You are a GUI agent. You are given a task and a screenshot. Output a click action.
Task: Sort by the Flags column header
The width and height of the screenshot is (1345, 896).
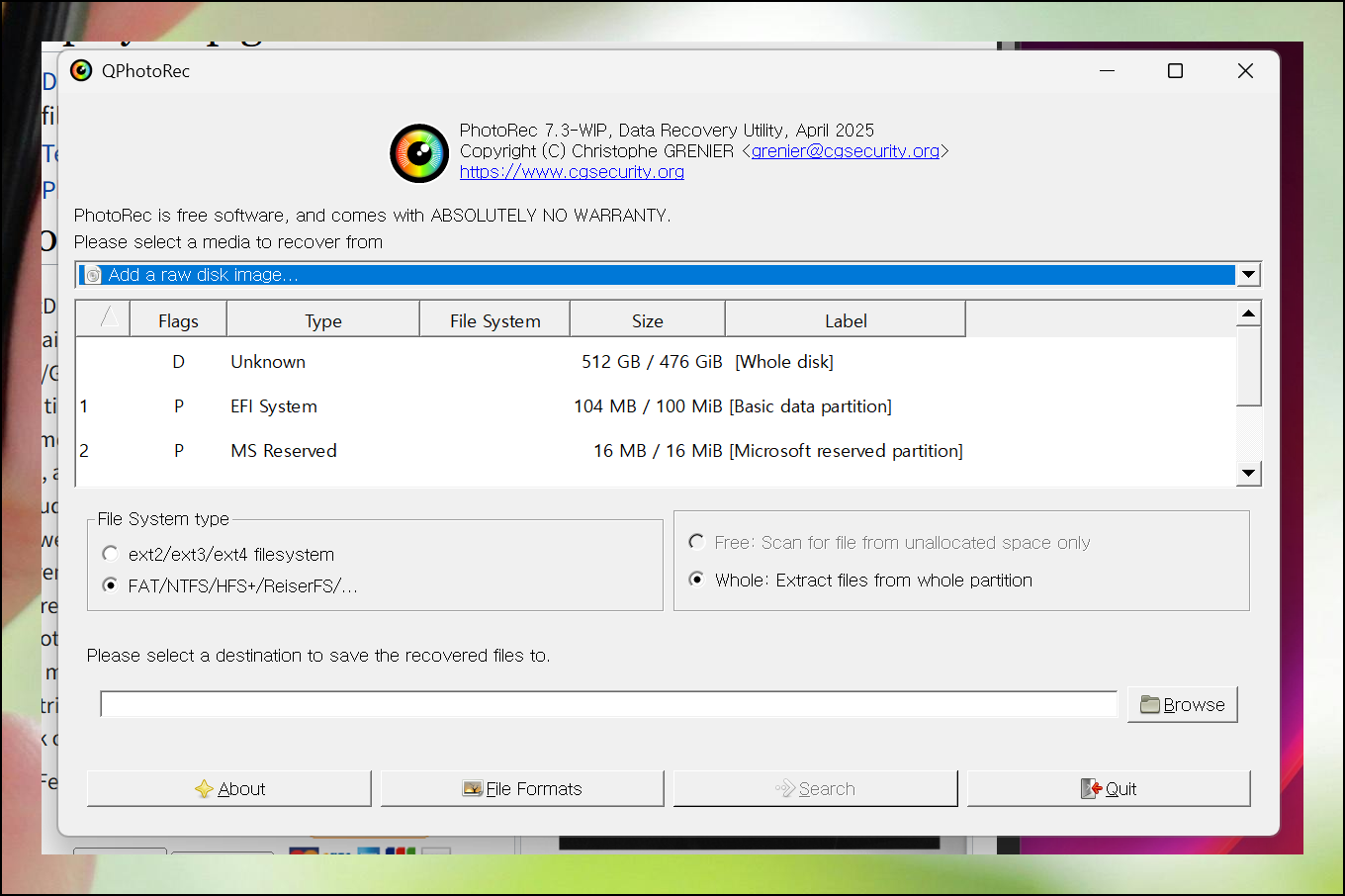pyautogui.click(x=178, y=320)
